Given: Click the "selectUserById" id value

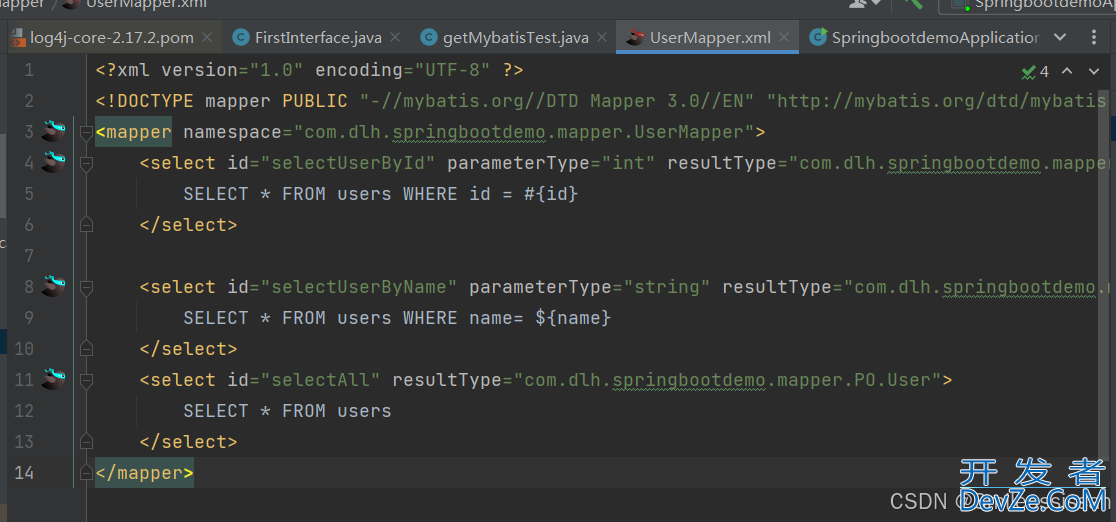Looking at the screenshot, I should coord(348,163).
